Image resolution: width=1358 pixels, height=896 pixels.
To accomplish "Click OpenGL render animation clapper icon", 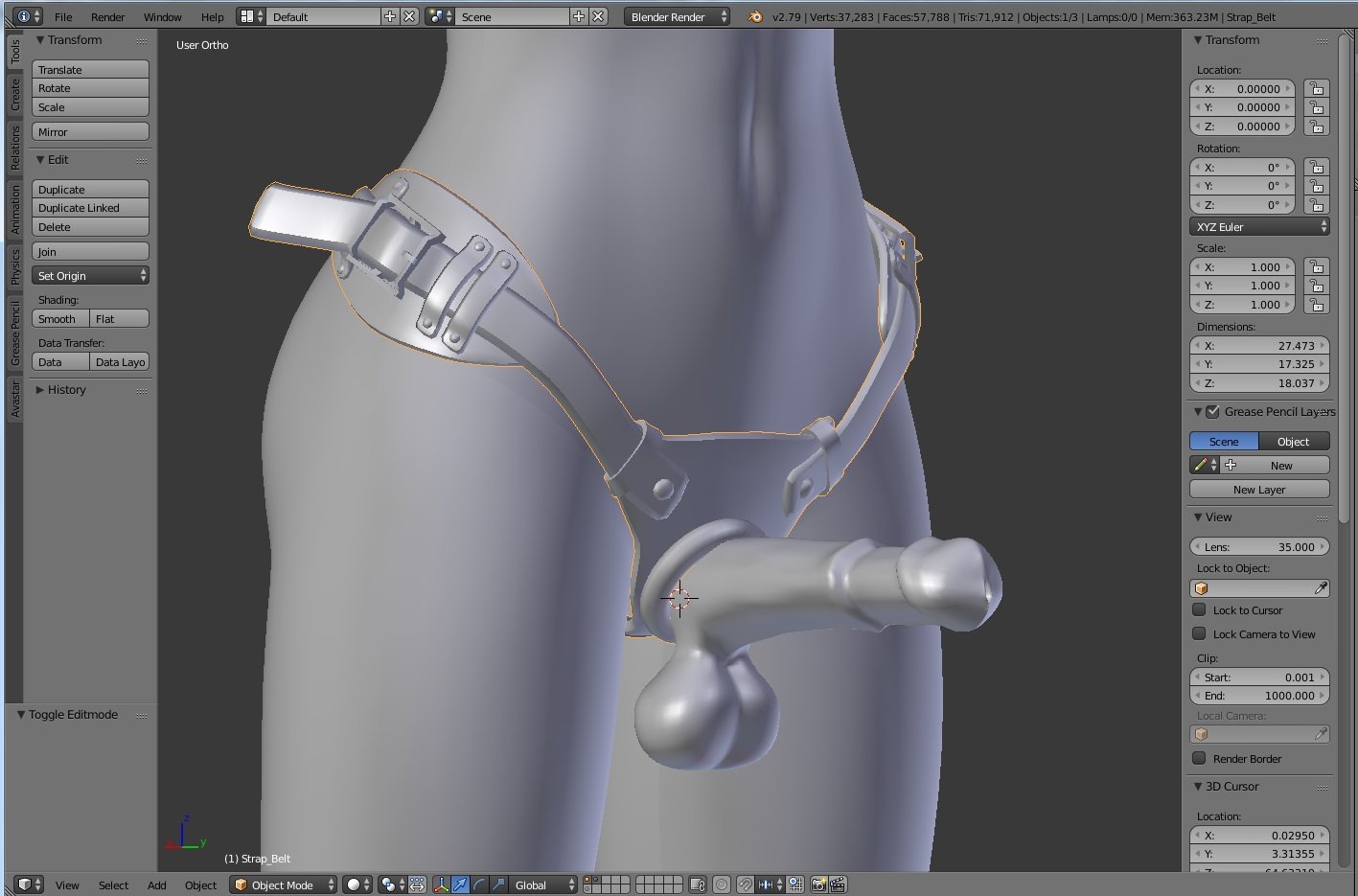I will click(838, 885).
